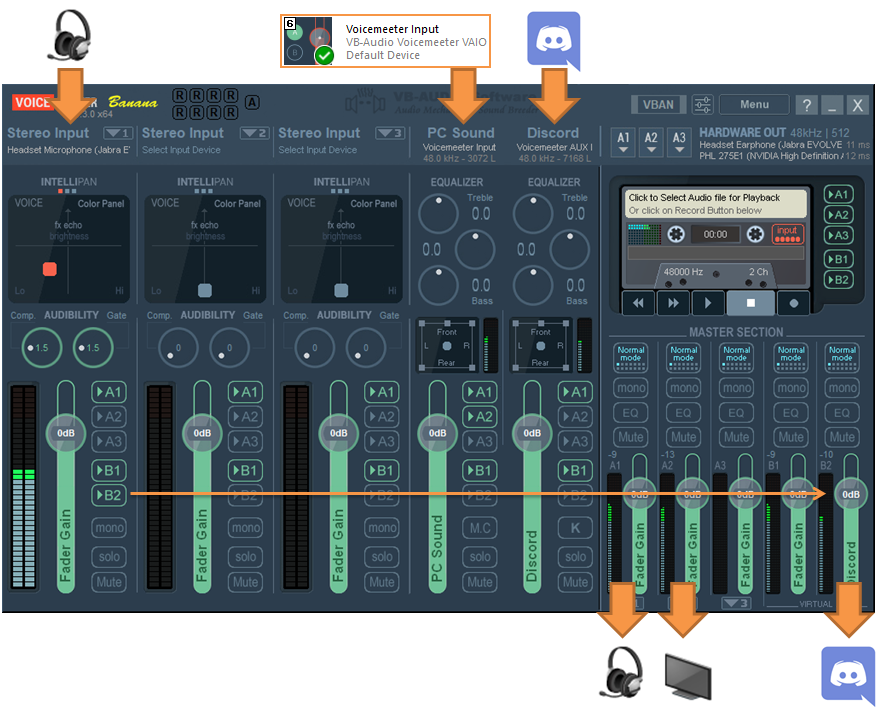This screenshot has width=880, height=708.
Task: Click the Discord icon above the Discord strip
Action: tap(553, 41)
